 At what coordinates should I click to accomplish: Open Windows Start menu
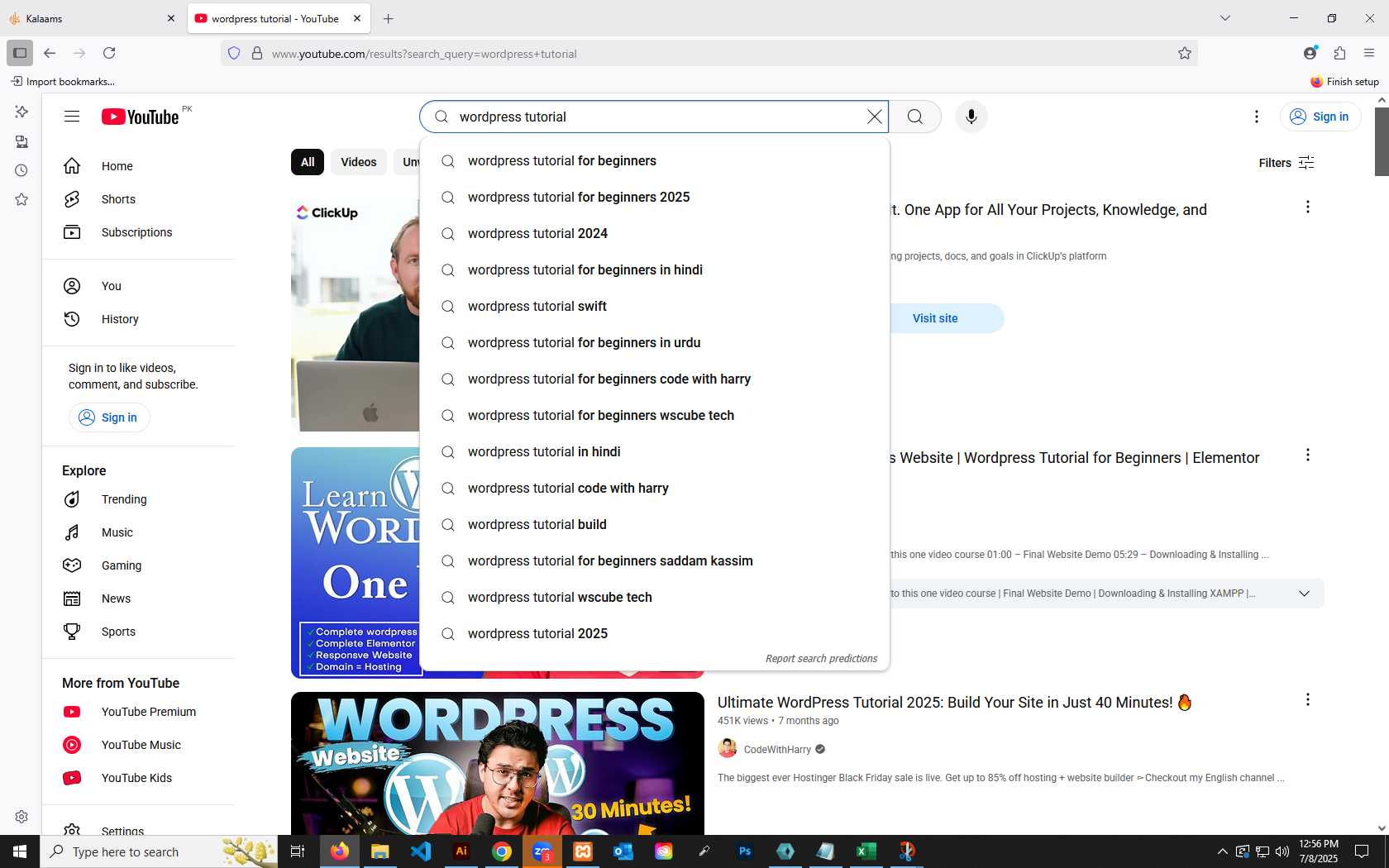20,851
